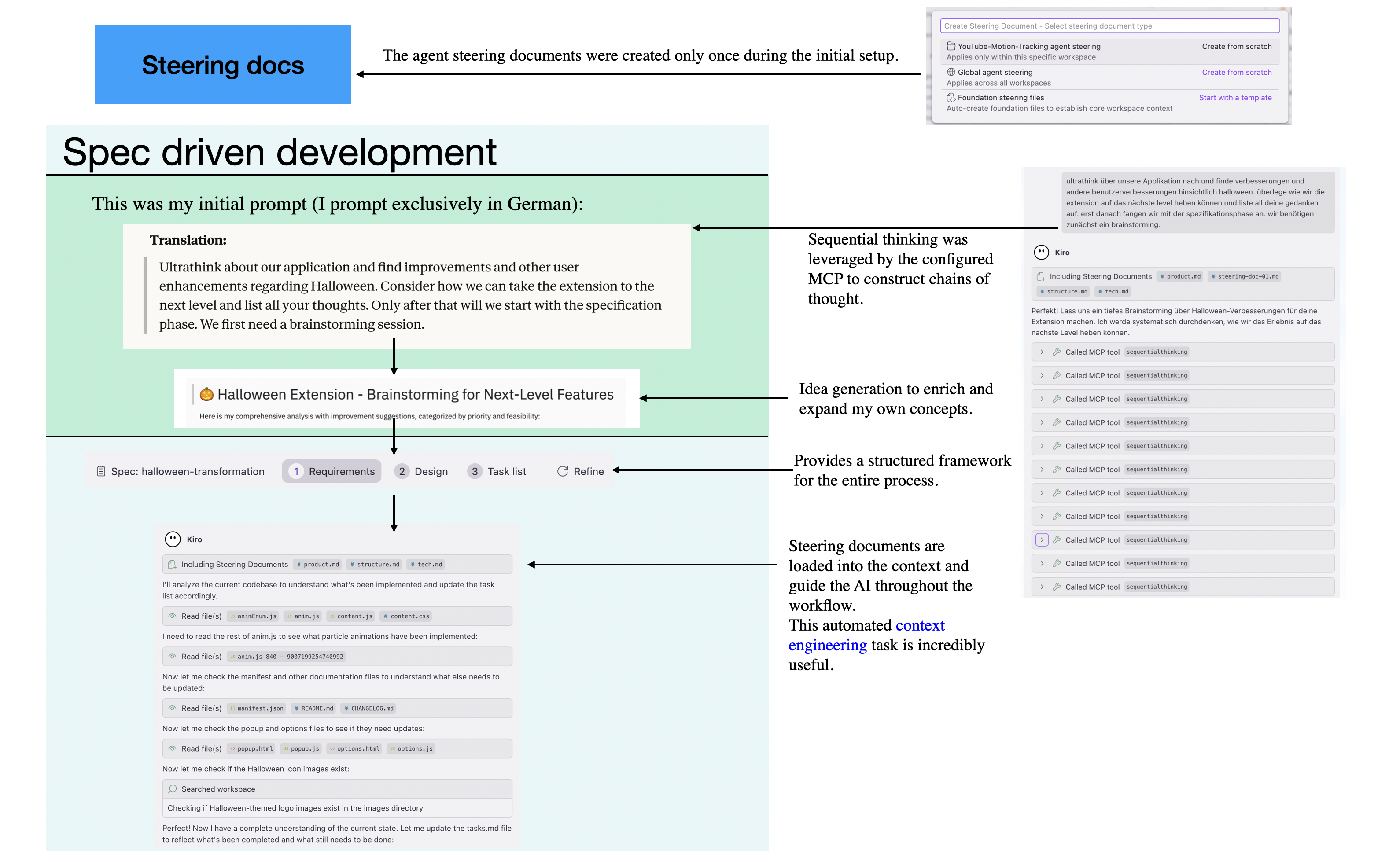Toggle the highlighted purple chevron on MCP tool row

point(1042,540)
